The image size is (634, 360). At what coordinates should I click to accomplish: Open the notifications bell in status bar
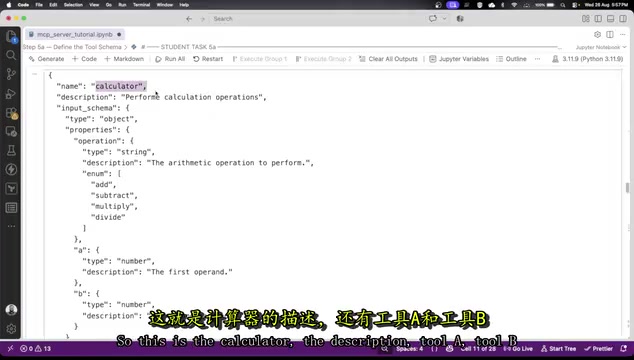tap(623, 349)
